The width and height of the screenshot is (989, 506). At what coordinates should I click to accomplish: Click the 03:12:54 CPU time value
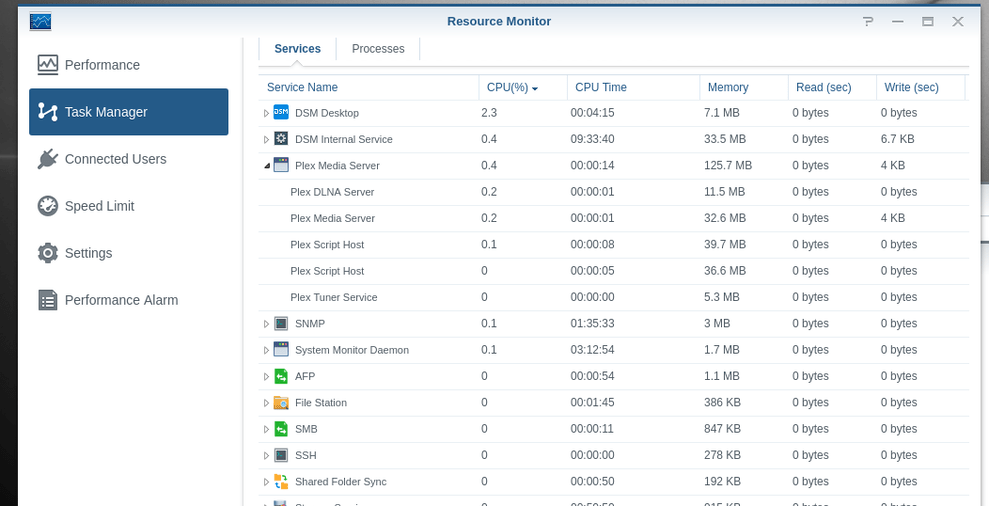point(592,350)
